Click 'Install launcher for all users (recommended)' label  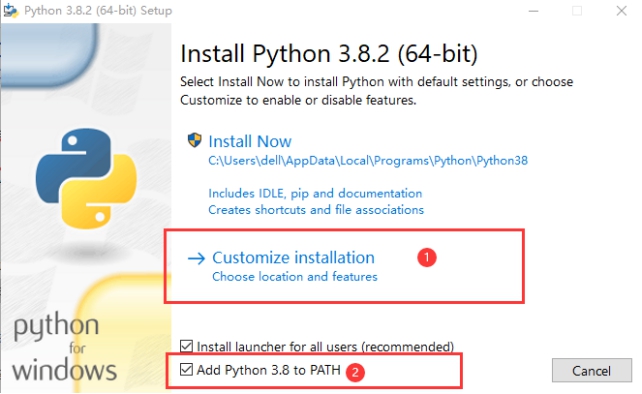pos(326,347)
